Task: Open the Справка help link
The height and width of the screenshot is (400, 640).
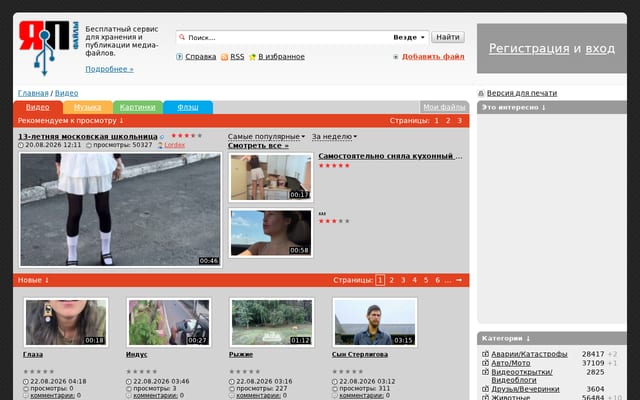Action: tap(200, 57)
